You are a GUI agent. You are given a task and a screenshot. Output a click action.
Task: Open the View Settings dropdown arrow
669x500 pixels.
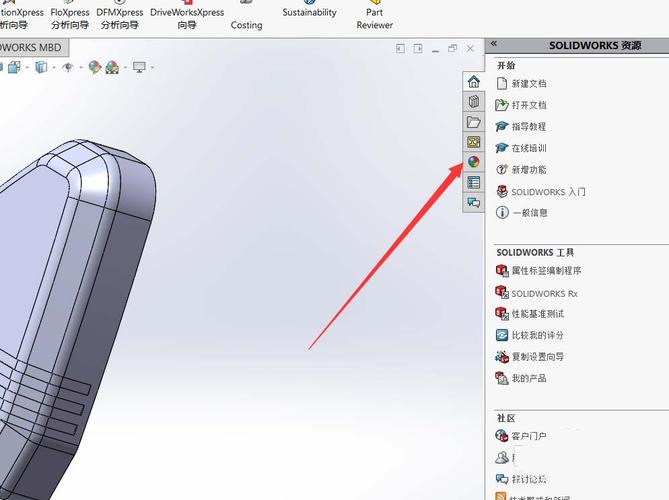152,67
